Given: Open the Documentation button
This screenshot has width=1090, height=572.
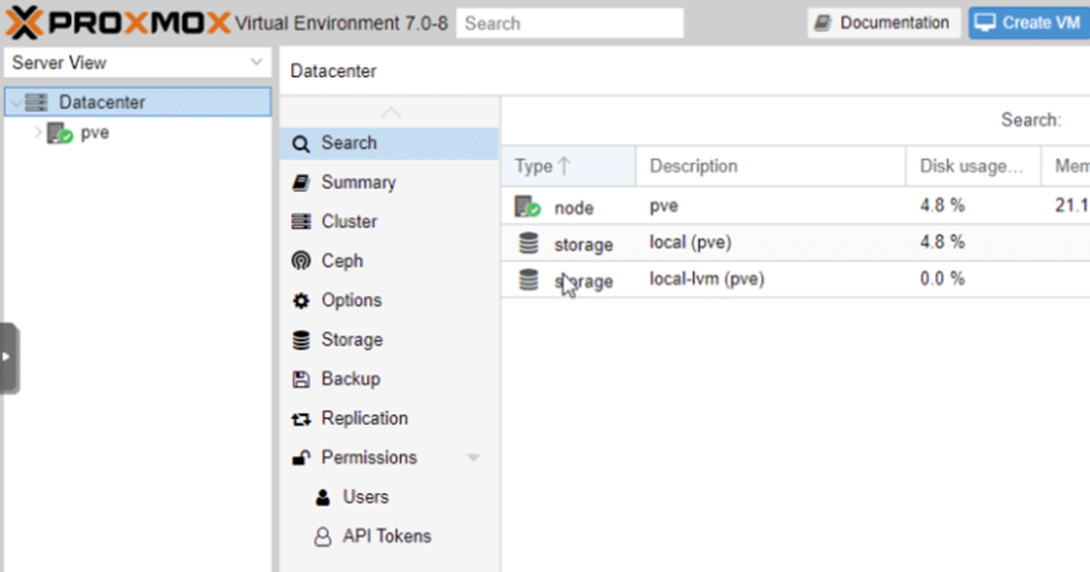Looking at the screenshot, I should (x=883, y=23).
